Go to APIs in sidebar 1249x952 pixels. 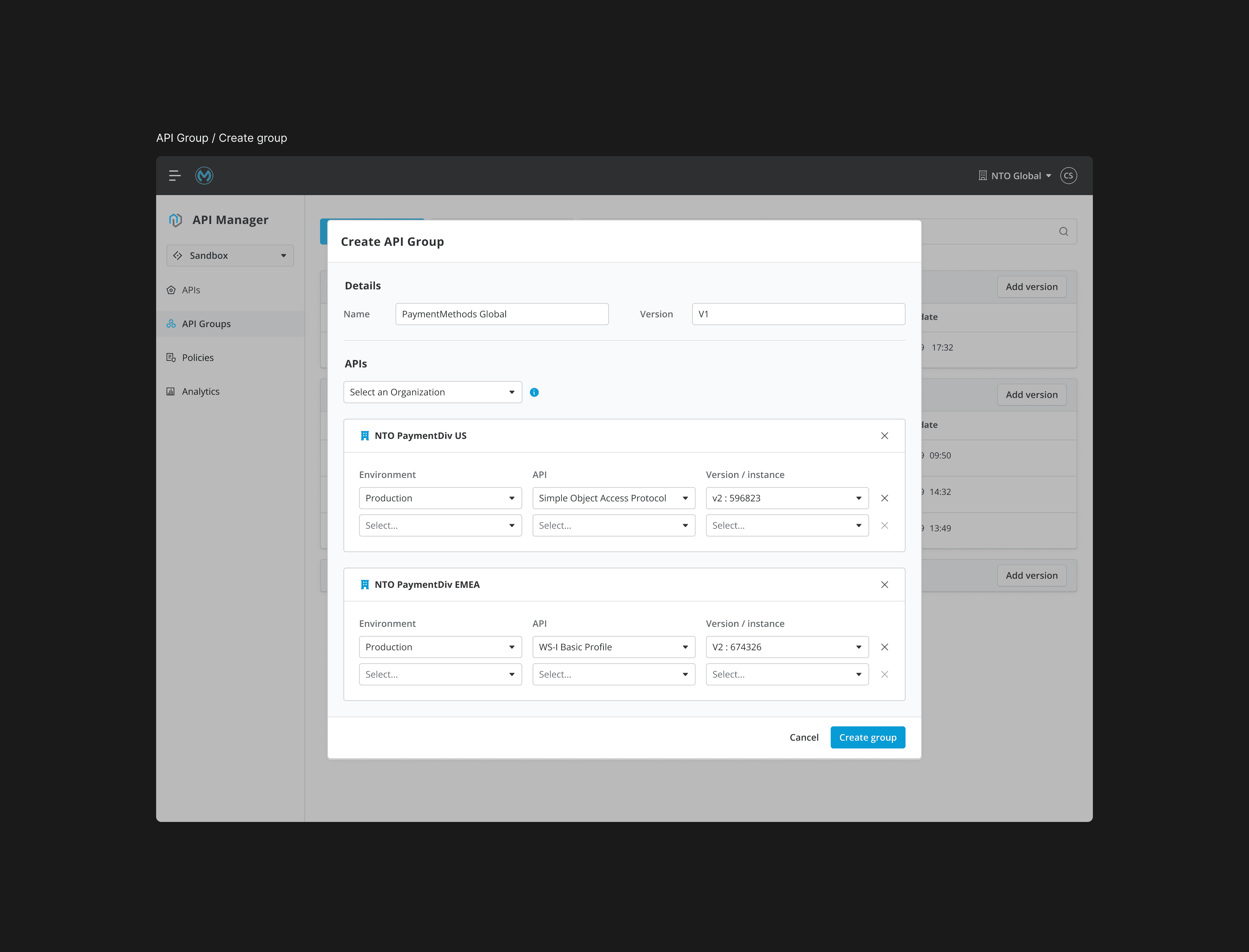(191, 290)
